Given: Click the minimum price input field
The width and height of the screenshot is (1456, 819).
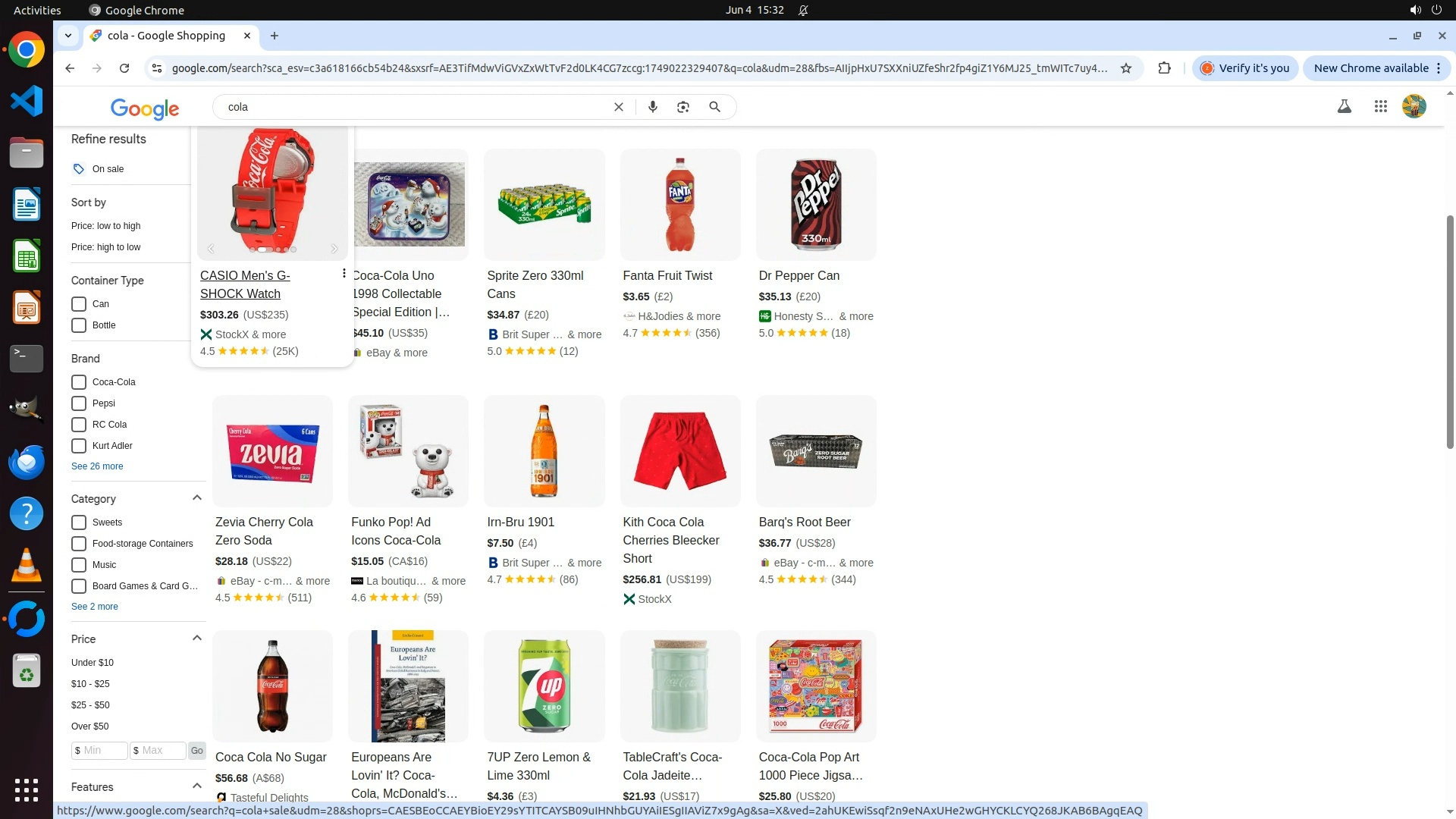Looking at the screenshot, I should click(102, 751).
